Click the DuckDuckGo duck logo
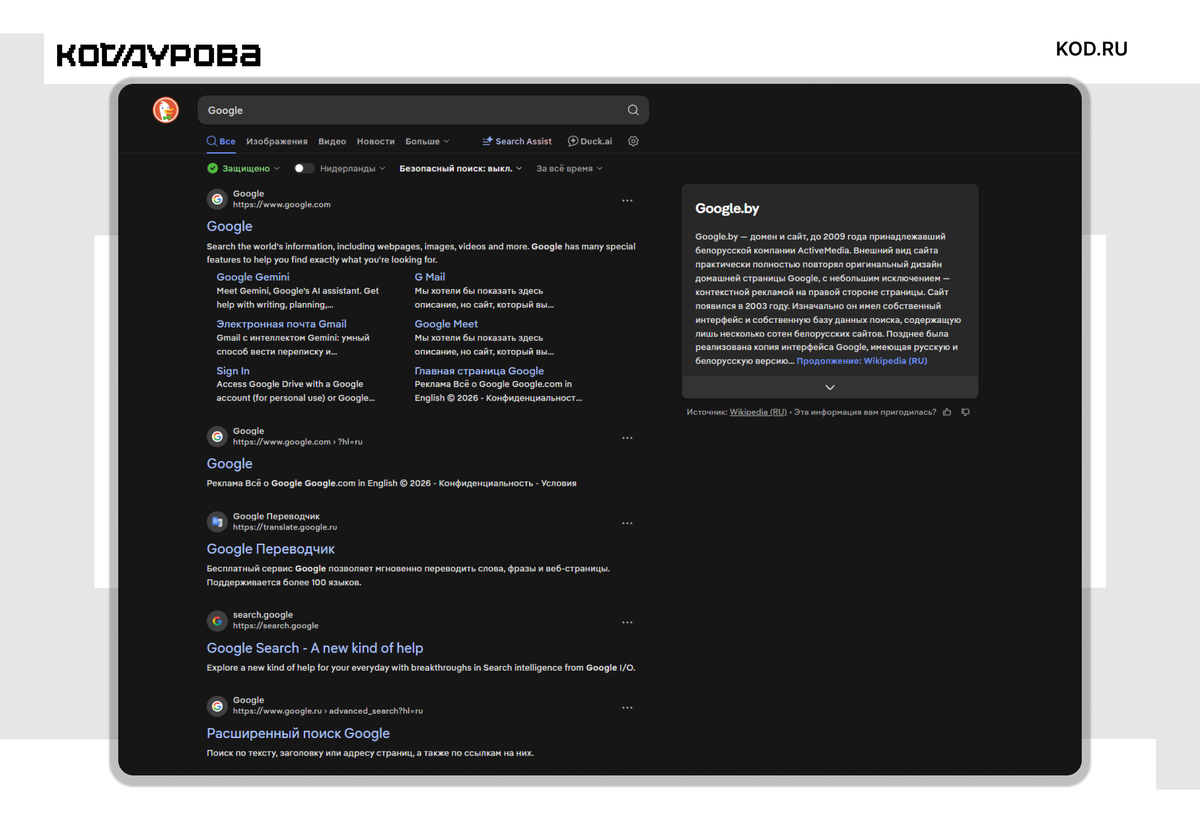This screenshot has height=823, width=1200. click(x=166, y=110)
